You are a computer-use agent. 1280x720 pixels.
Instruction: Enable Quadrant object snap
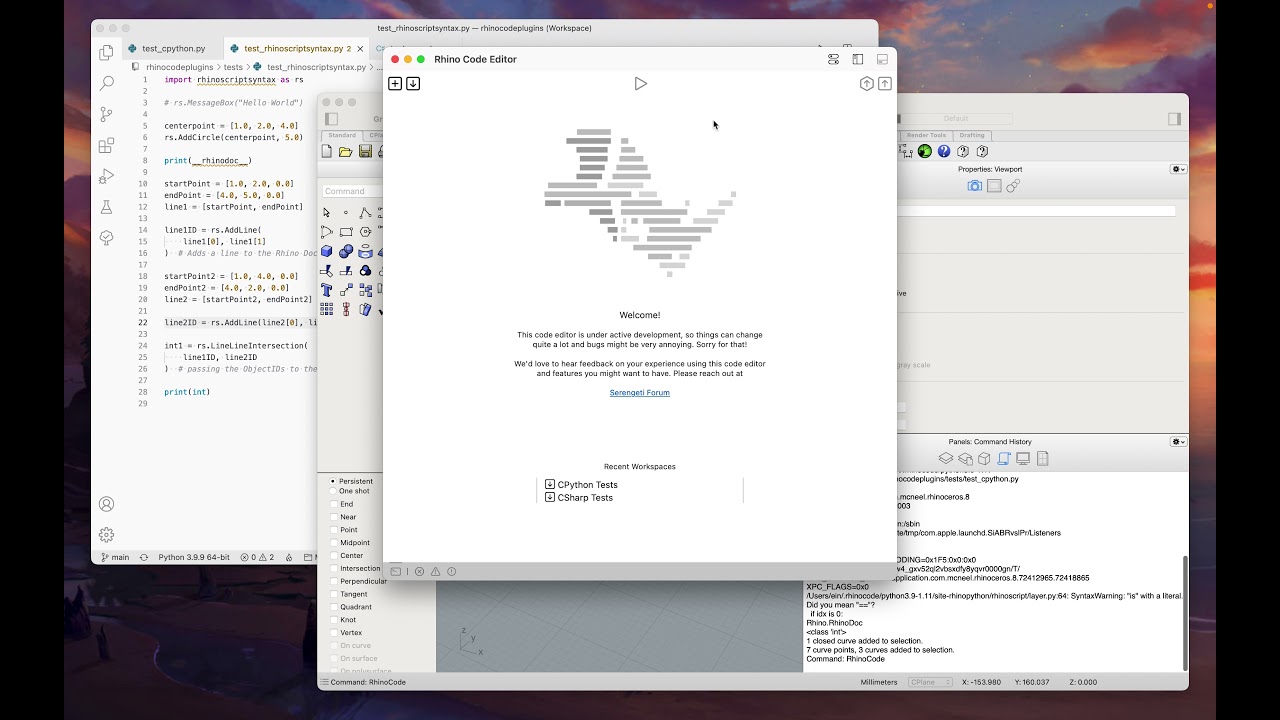pos(334,607)
